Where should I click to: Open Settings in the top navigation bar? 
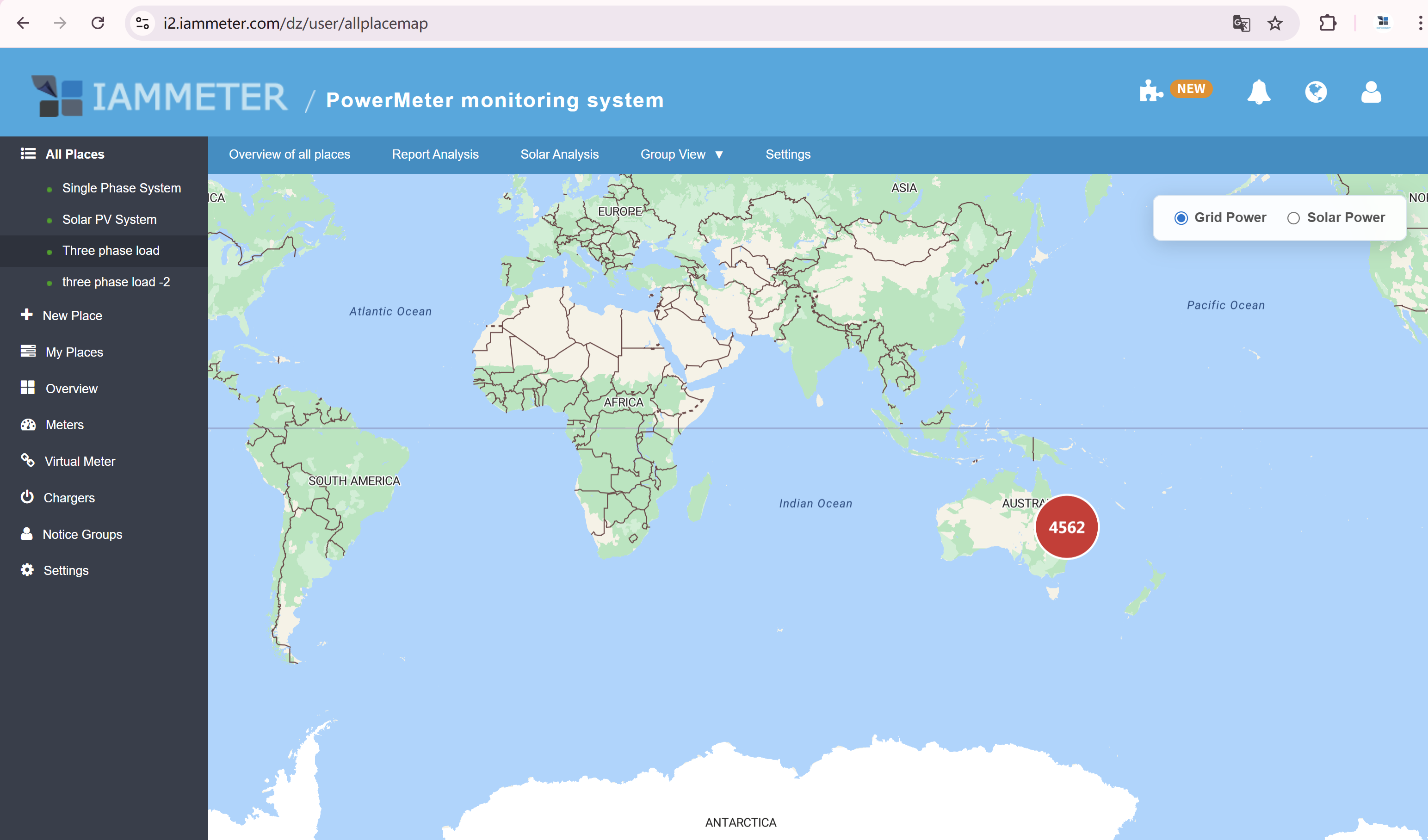pos(788,154)
